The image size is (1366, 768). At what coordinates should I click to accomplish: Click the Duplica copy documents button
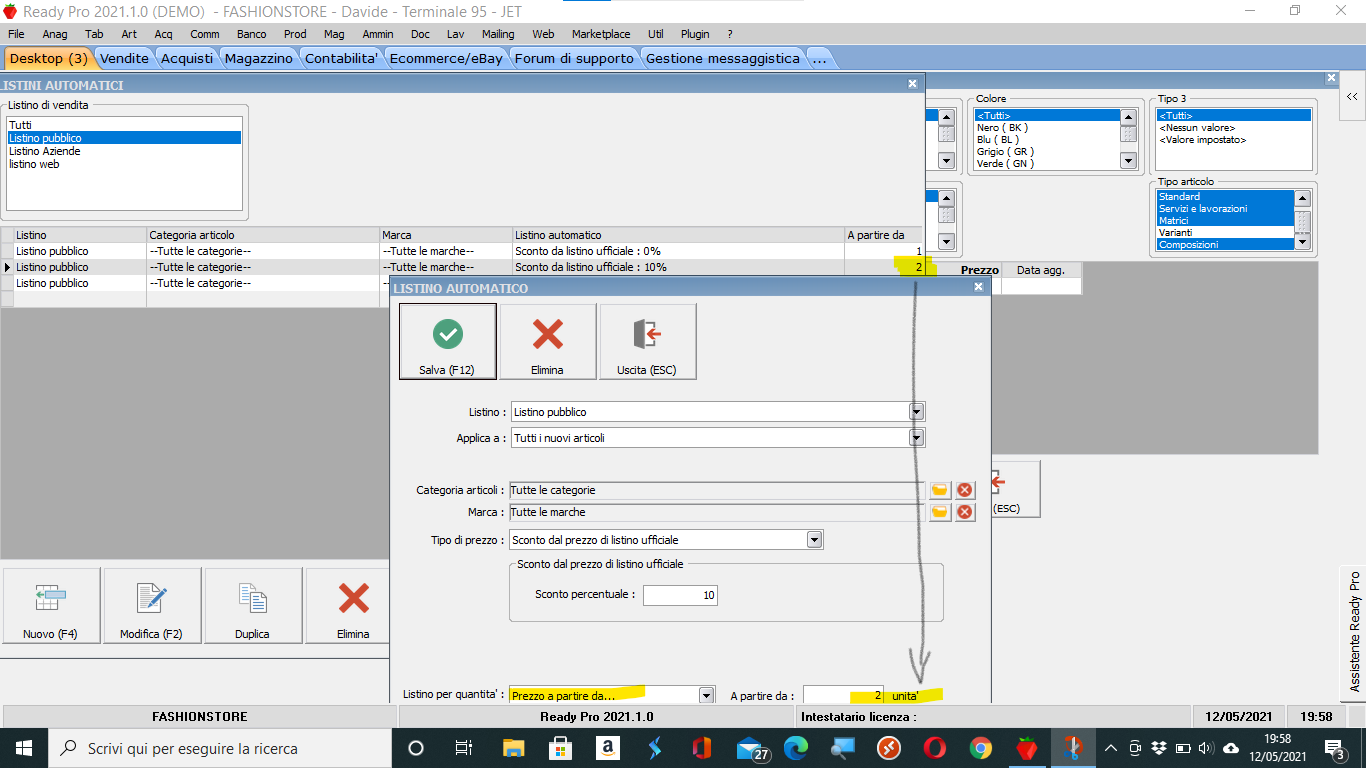[252, 606]
